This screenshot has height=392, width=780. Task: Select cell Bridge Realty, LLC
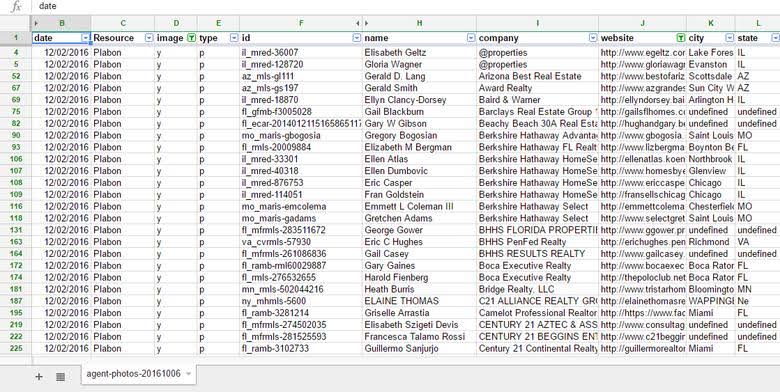[537, 289]
